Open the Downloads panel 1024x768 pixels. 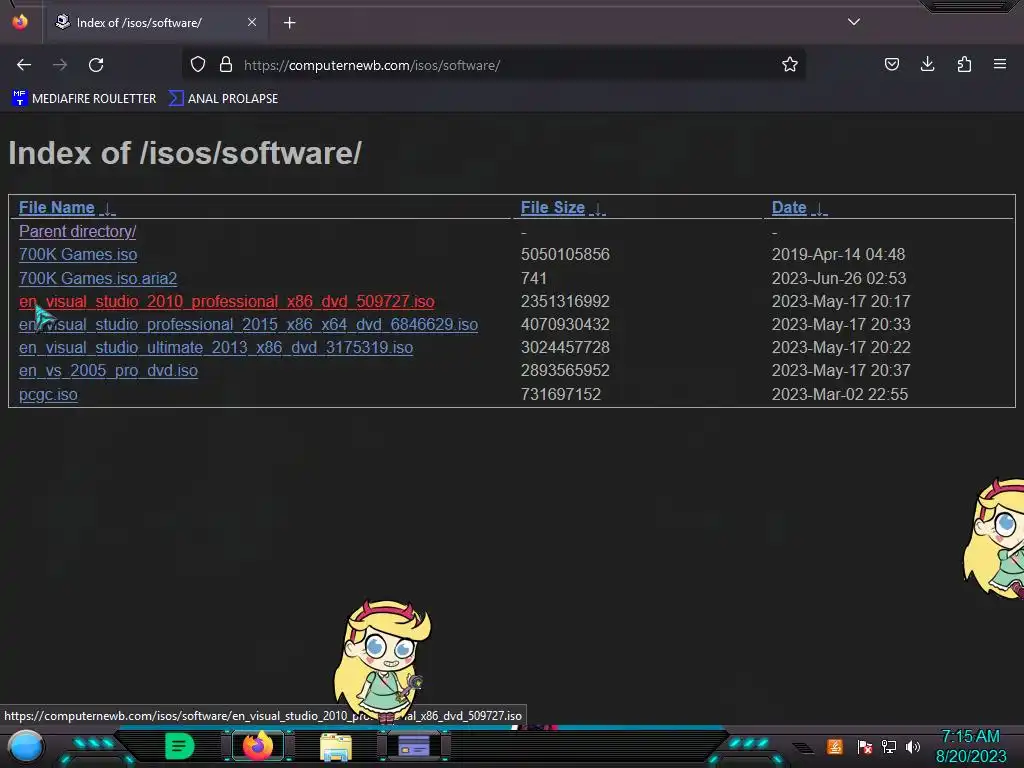tap(927, 65)
